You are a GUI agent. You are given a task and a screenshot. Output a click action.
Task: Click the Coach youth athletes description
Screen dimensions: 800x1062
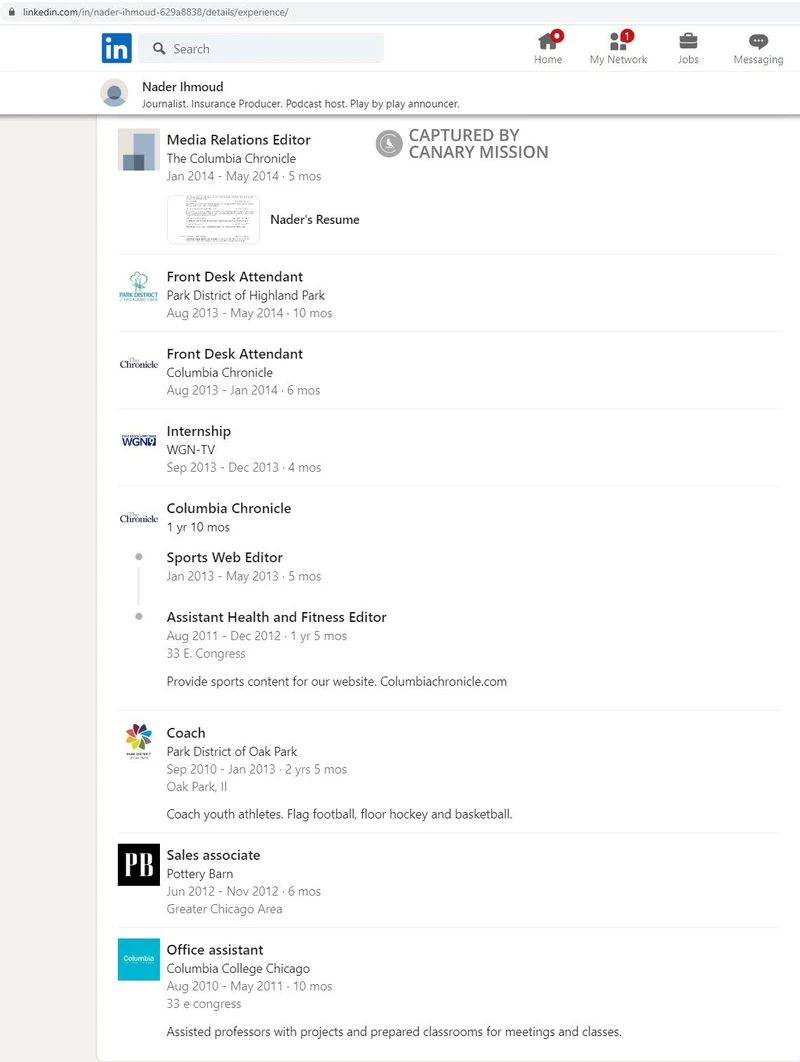pyautogui.click(x=339, y=814)
